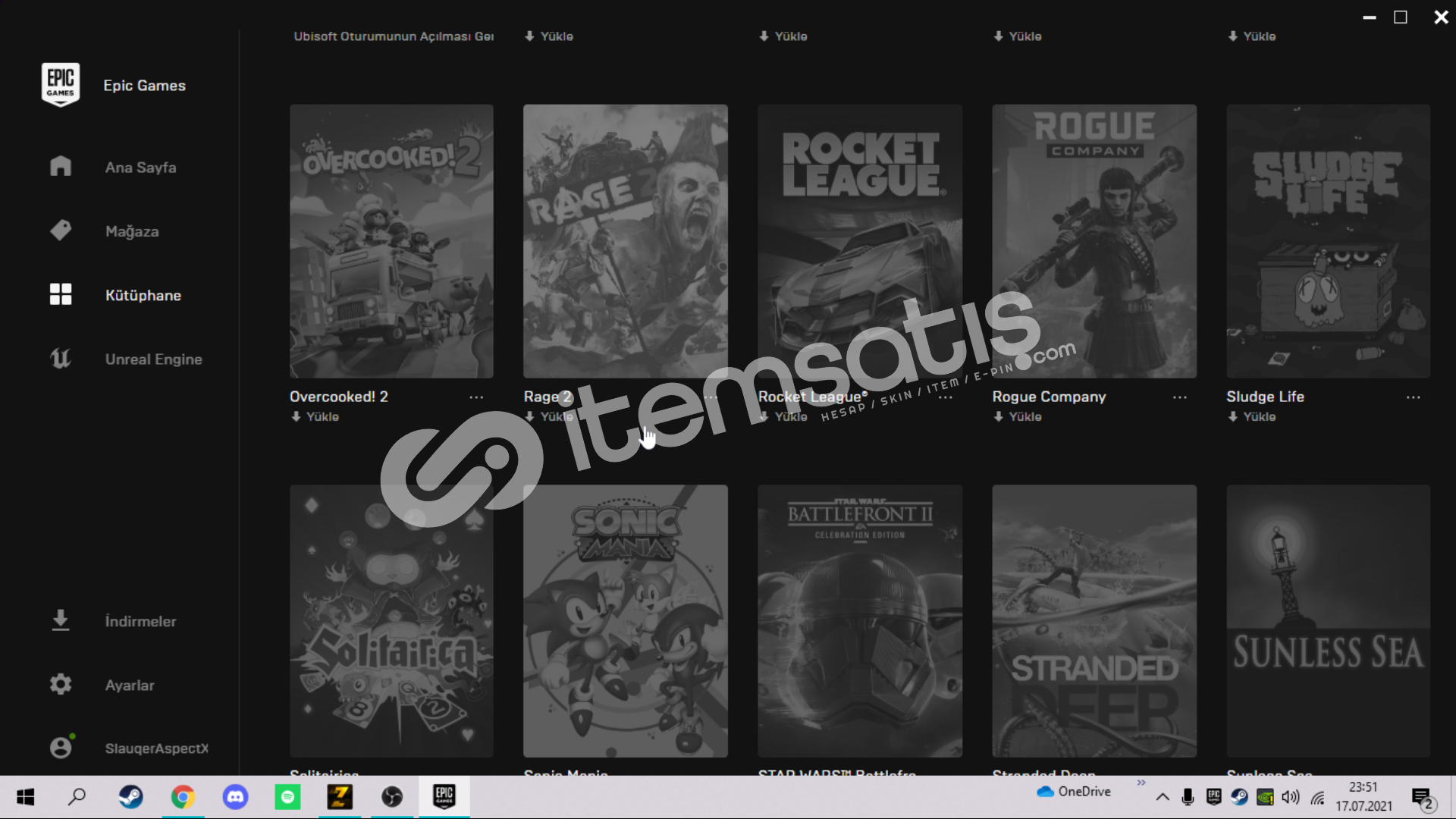The image size is (1456, 819).
Task: Expand Rocket League three-dot options menu
Action: click(x=945, y=397)
